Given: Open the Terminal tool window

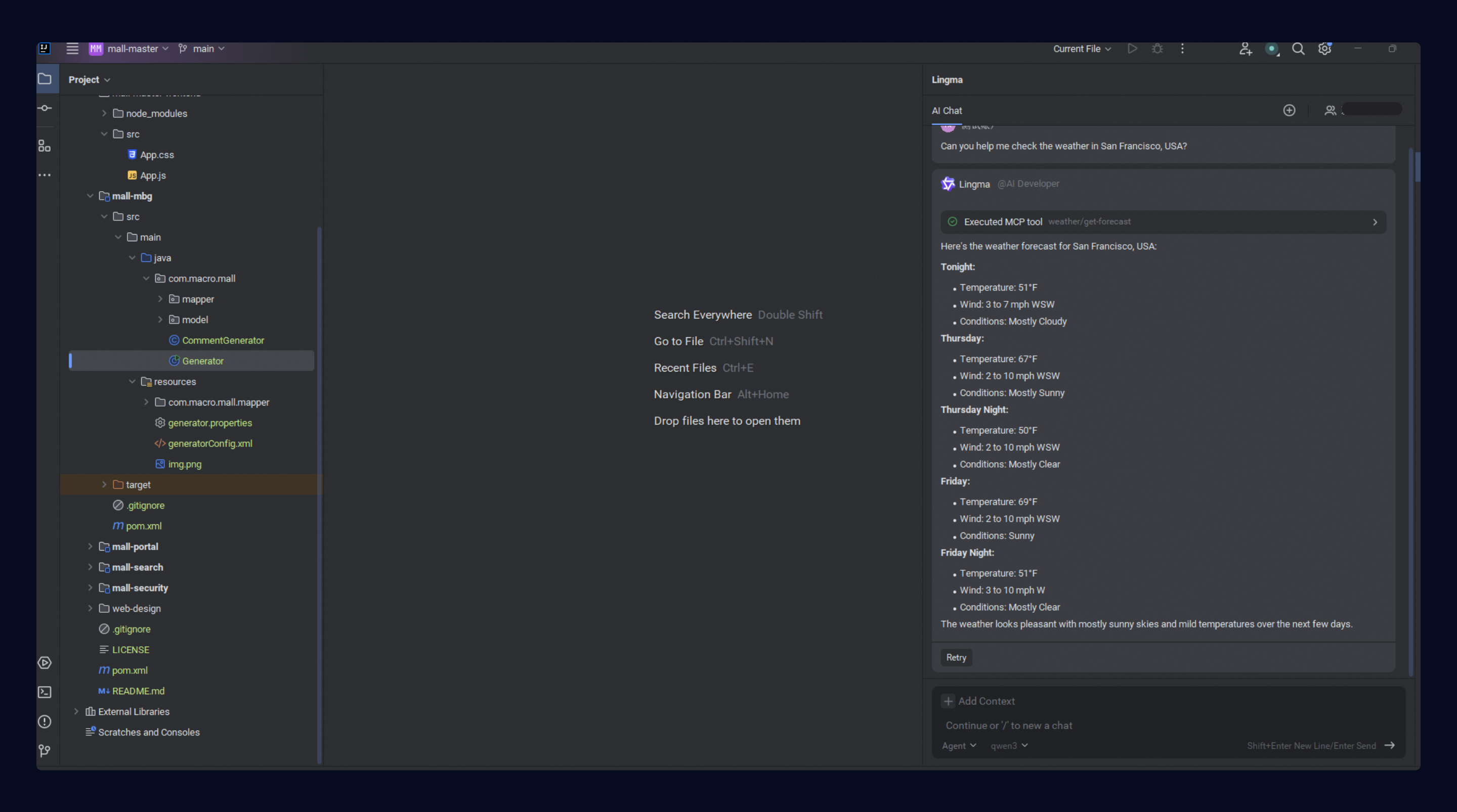Looking at the screenshot, I should point(45,692).
